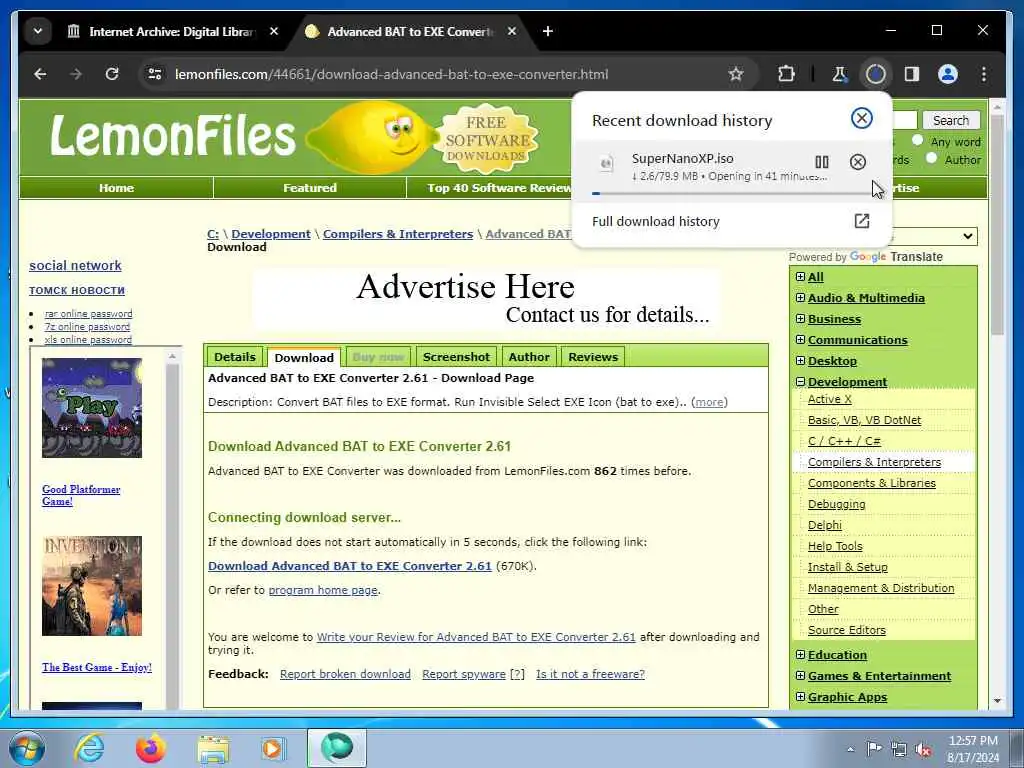The width and height of the screenshot is (1024, 768).
Task: Open a new browser tab
Action: click(x=548, y=31)
